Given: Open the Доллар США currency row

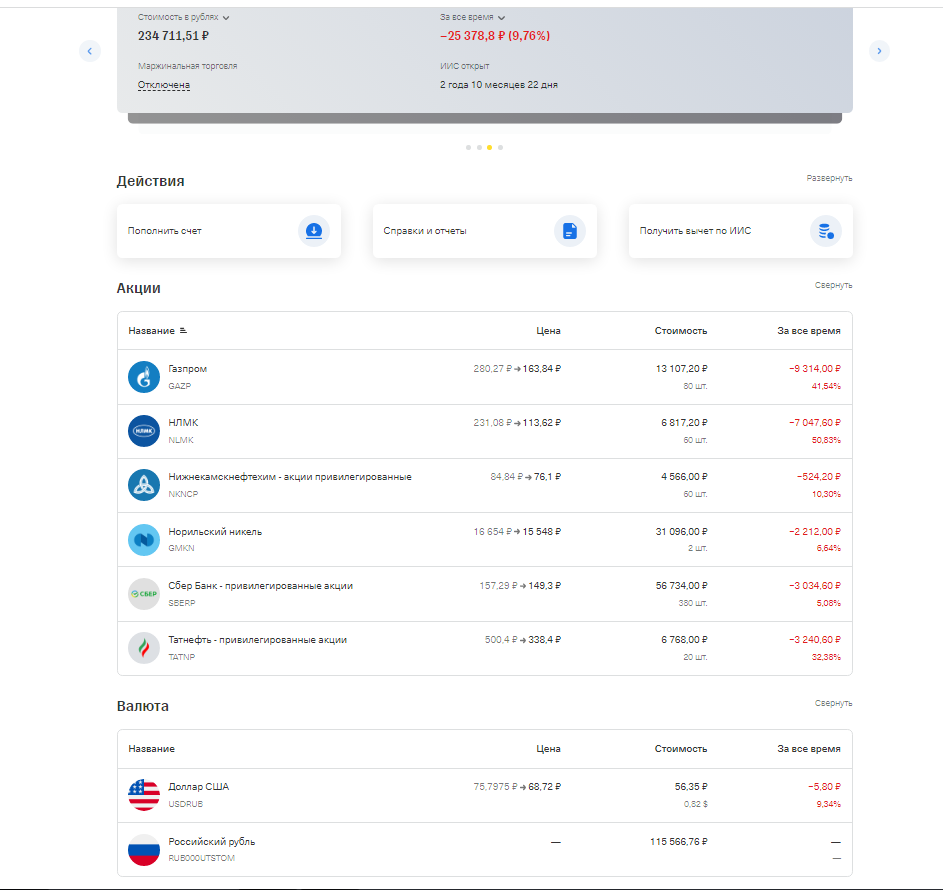Looking at the screenshot, I should [485, 795].
